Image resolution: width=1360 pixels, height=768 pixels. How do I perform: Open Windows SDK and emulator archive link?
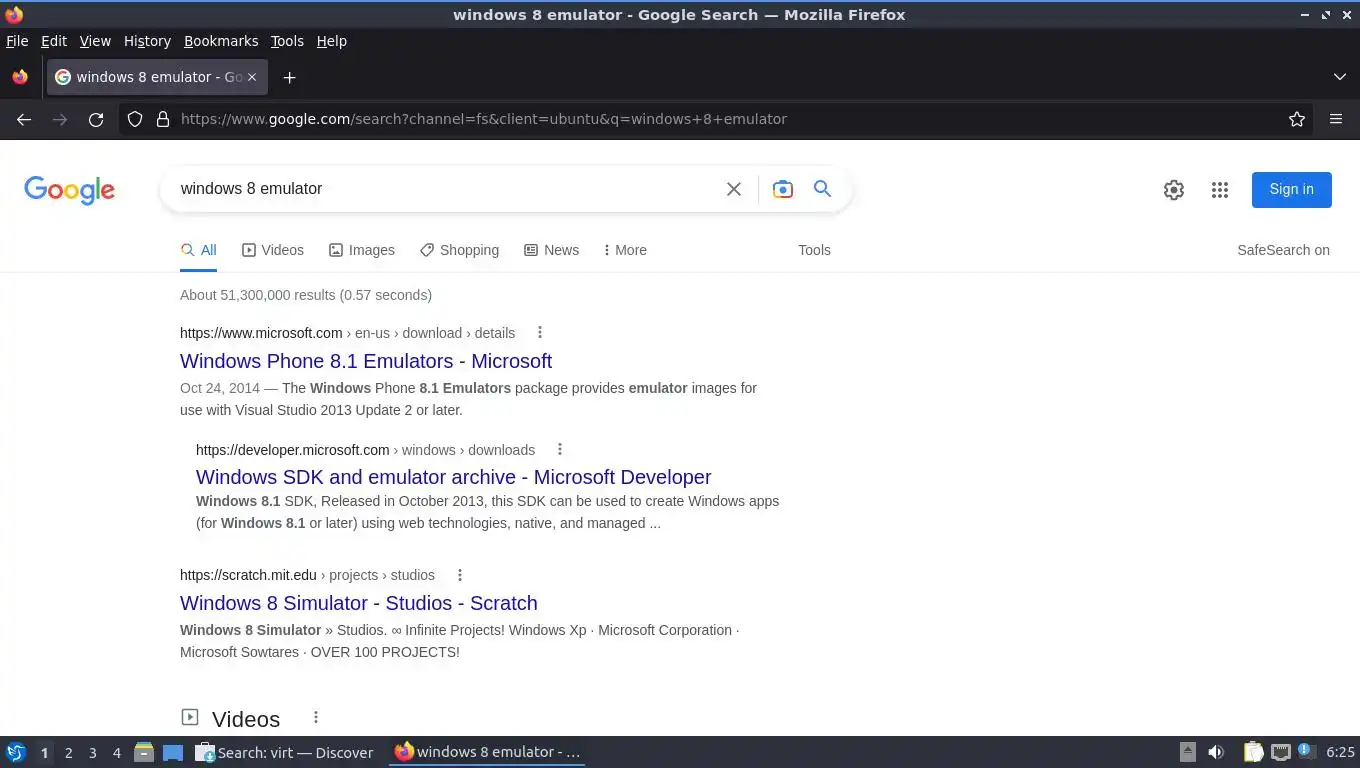454,477
